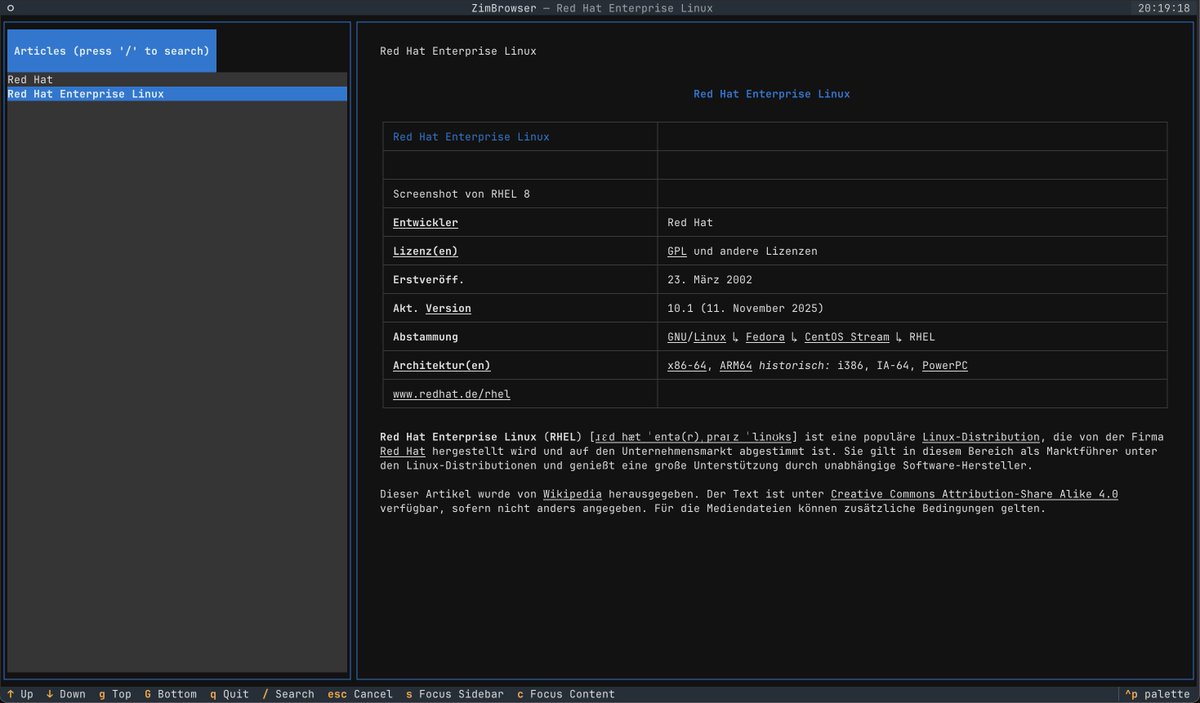Click the Down key hint in footer

pos(66,694)
